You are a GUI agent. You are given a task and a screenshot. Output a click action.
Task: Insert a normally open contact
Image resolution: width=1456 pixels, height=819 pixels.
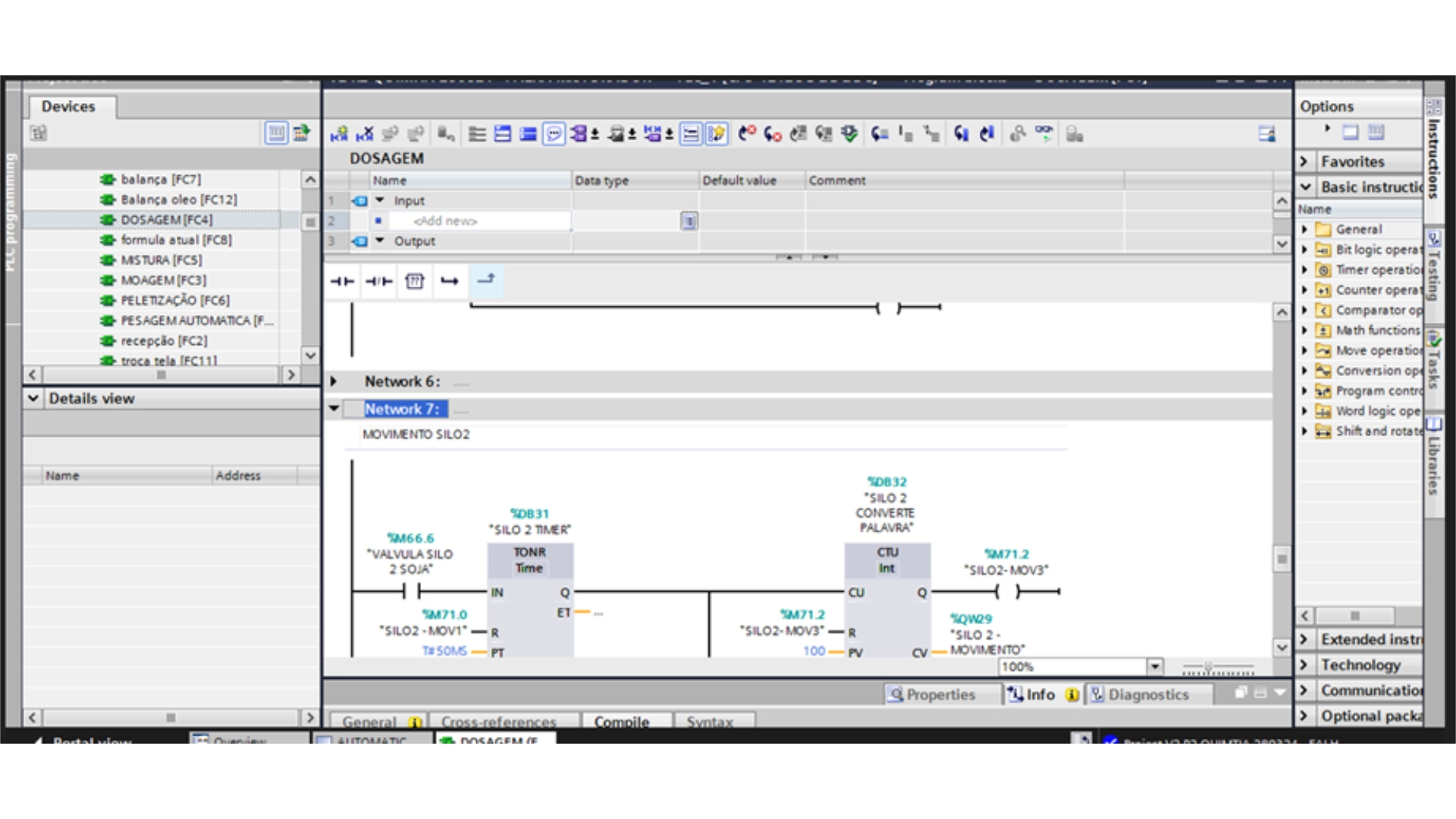point(342,281)
